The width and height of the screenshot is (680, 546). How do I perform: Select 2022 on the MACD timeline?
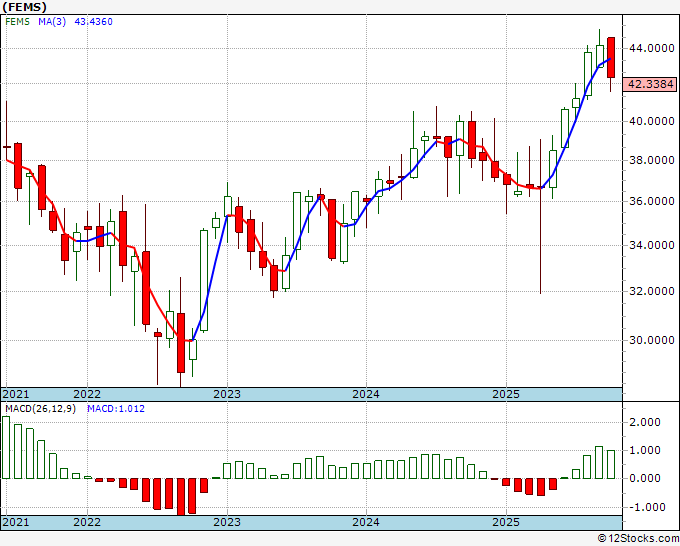point(87,522)
